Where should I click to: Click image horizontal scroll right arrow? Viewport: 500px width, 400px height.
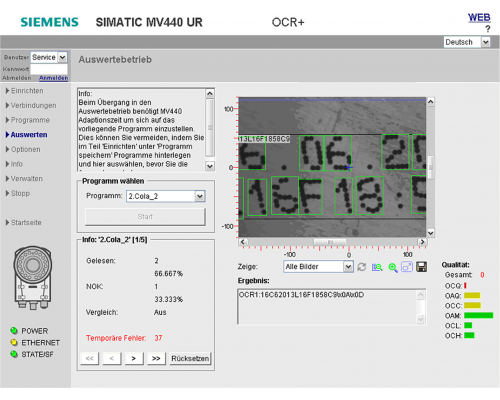tap(422, 242)
